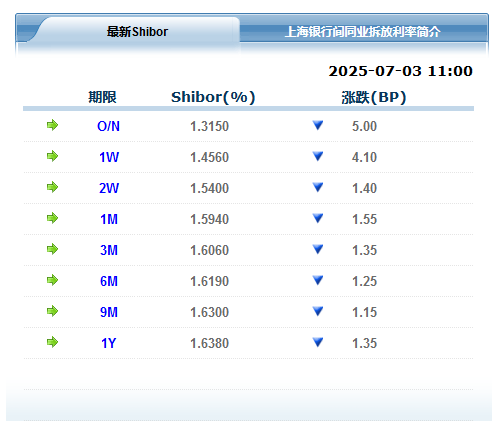Switch to the 最新Shibor tab
This screenshot has width=500, height=424.
(137, 32)
